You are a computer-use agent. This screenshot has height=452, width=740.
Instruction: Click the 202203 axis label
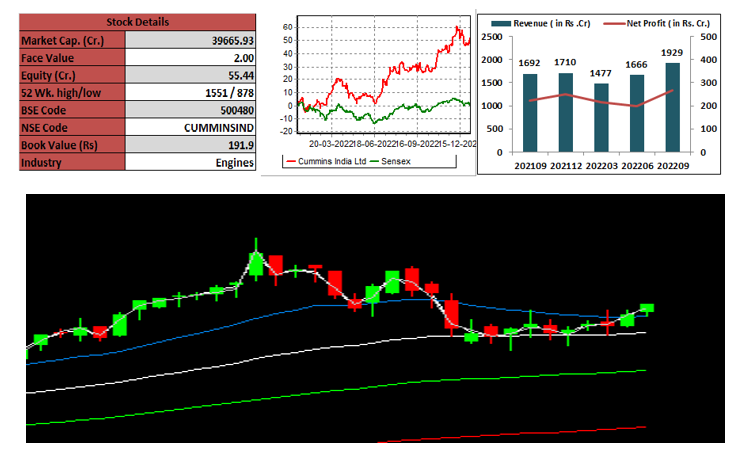[x=602, y=166]
